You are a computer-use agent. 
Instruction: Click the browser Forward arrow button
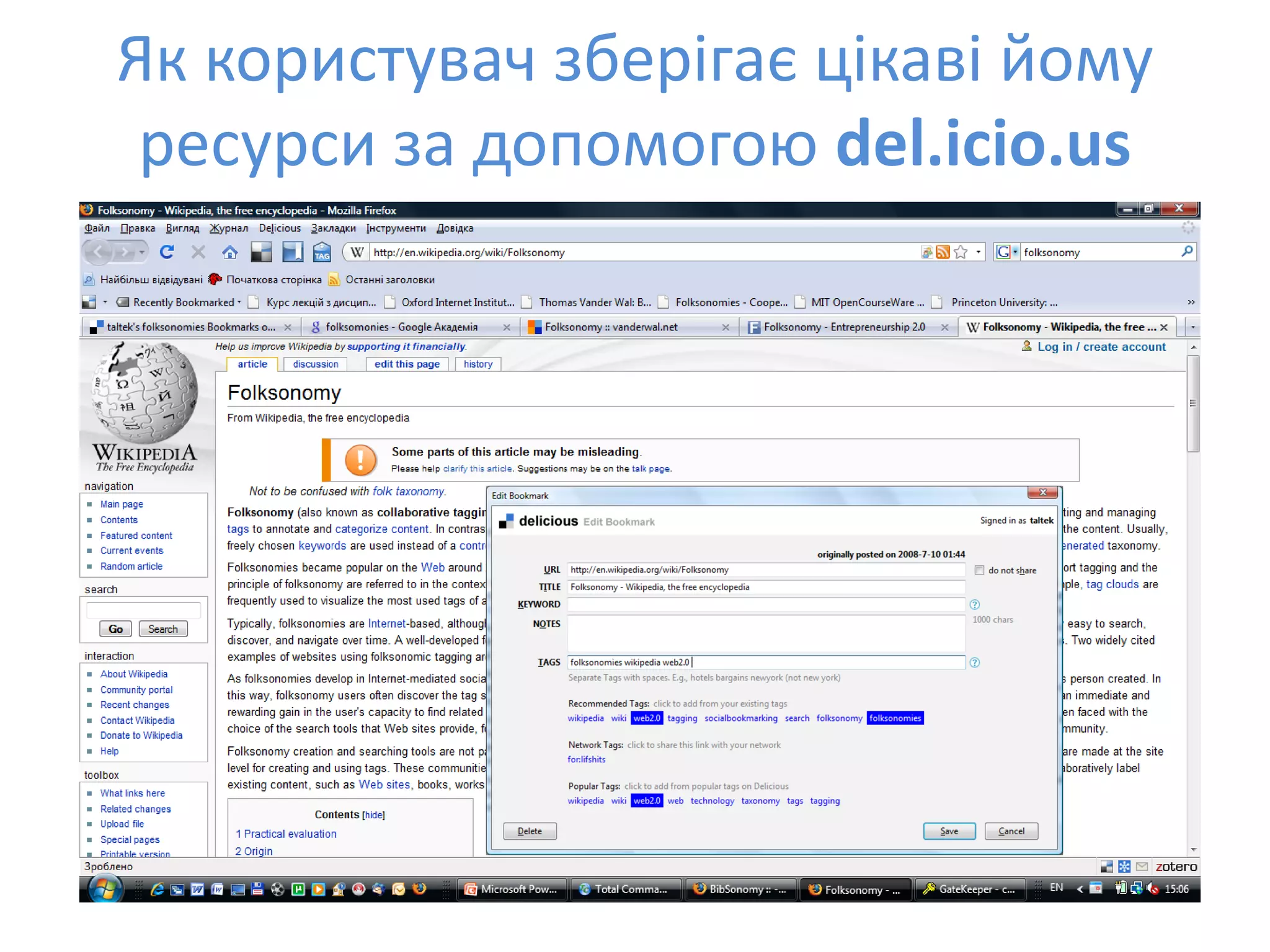tap(125, 252)
